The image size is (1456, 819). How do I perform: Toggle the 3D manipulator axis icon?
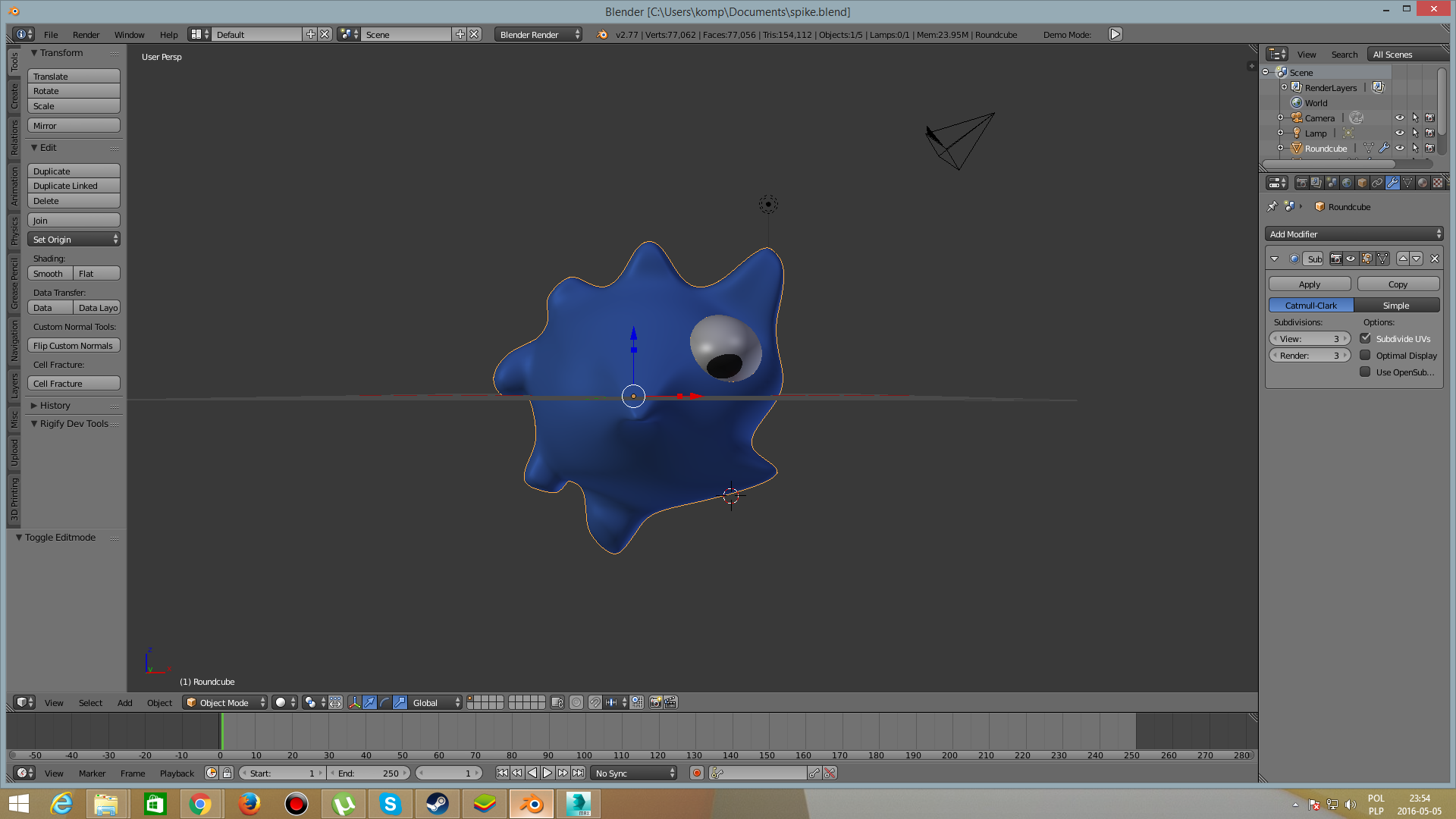354,703
